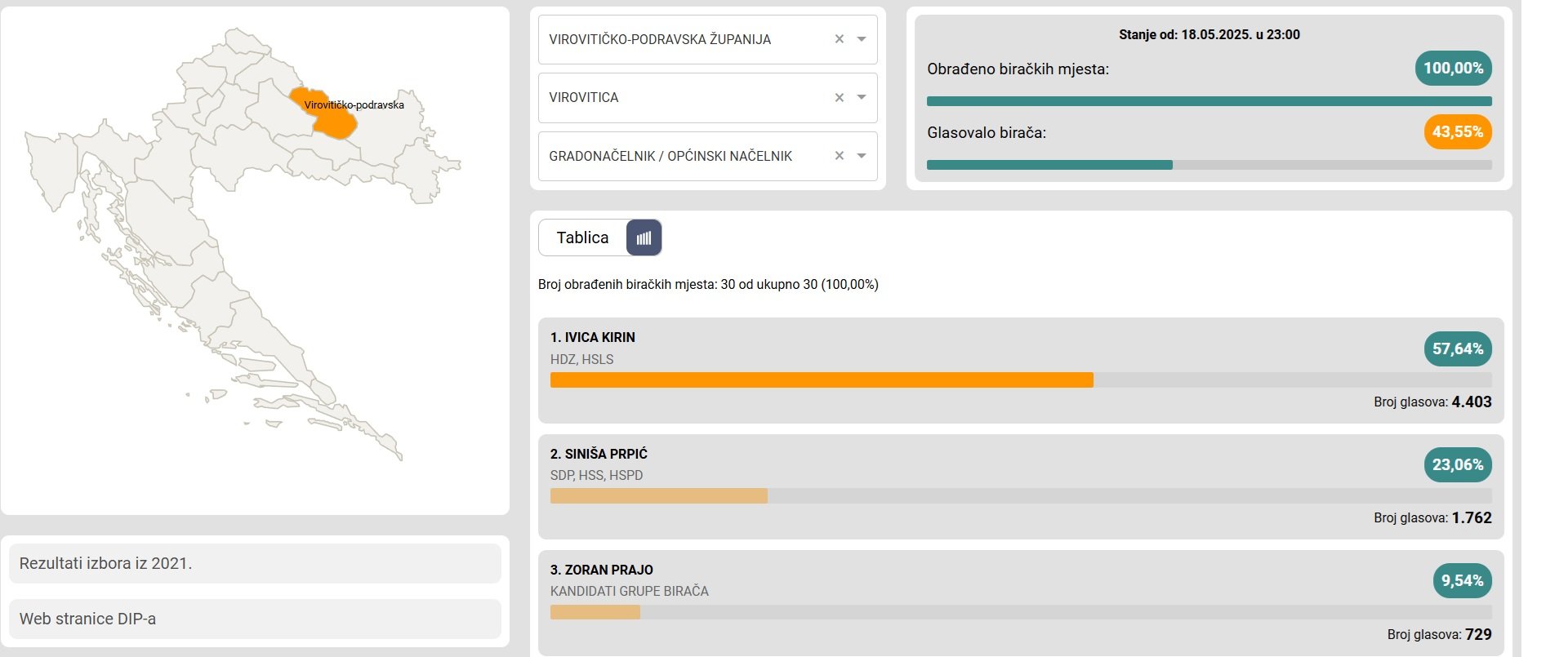The width and height of the screenshot is (1568, 657).
Task: Expand the Virovitica city dropdown arrow
Action: (861, 98)
